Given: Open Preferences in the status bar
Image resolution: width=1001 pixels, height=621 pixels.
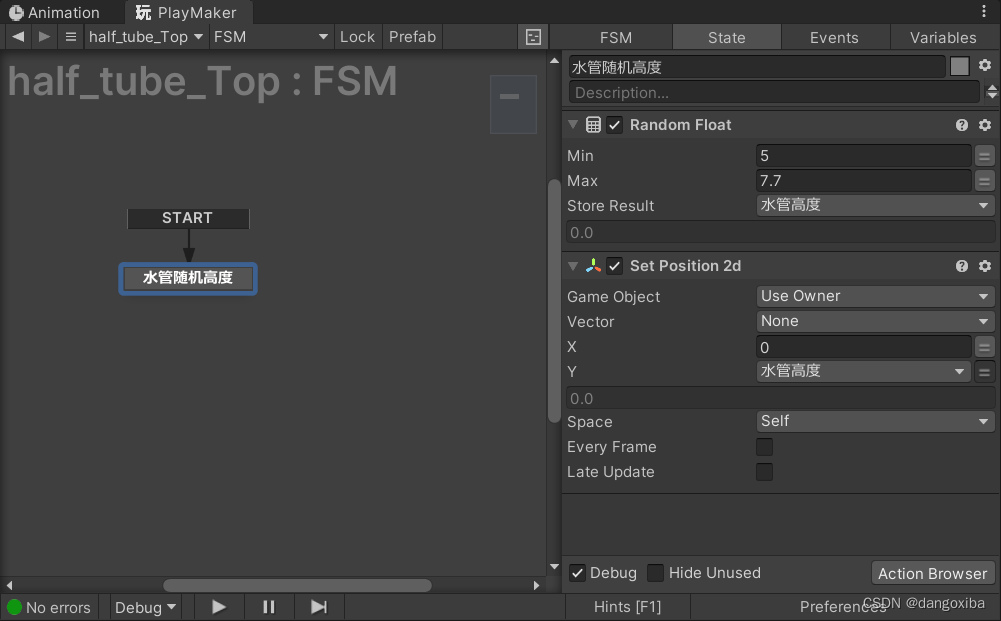Looking at the screenshot, I should coord(843,607).
